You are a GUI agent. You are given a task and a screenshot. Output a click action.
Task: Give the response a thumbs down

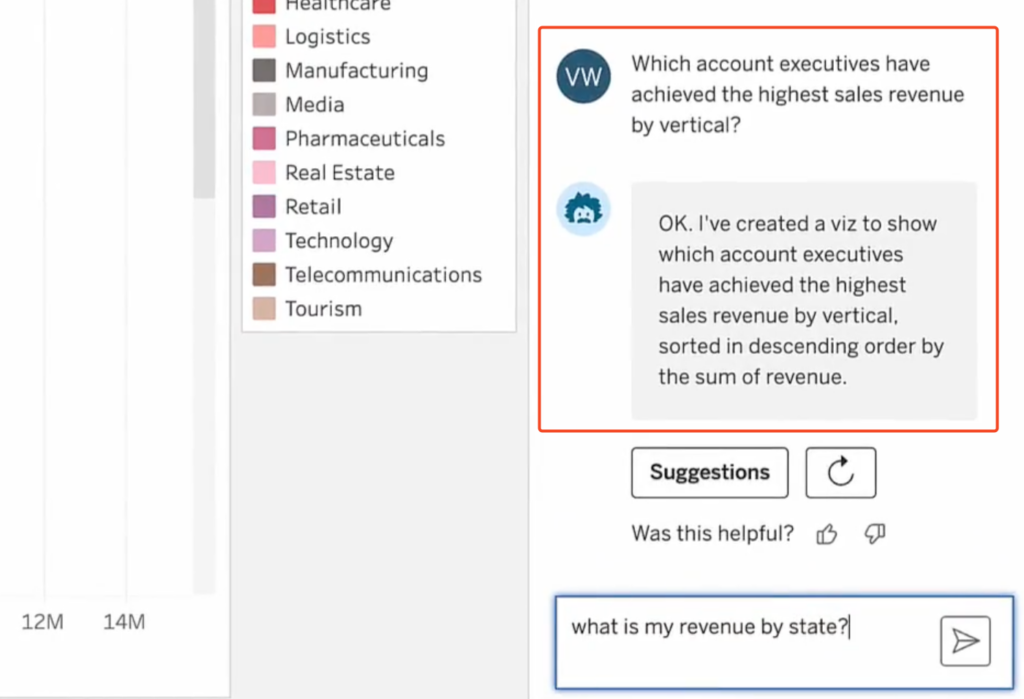pyautogui.click(x=873, y=534)
